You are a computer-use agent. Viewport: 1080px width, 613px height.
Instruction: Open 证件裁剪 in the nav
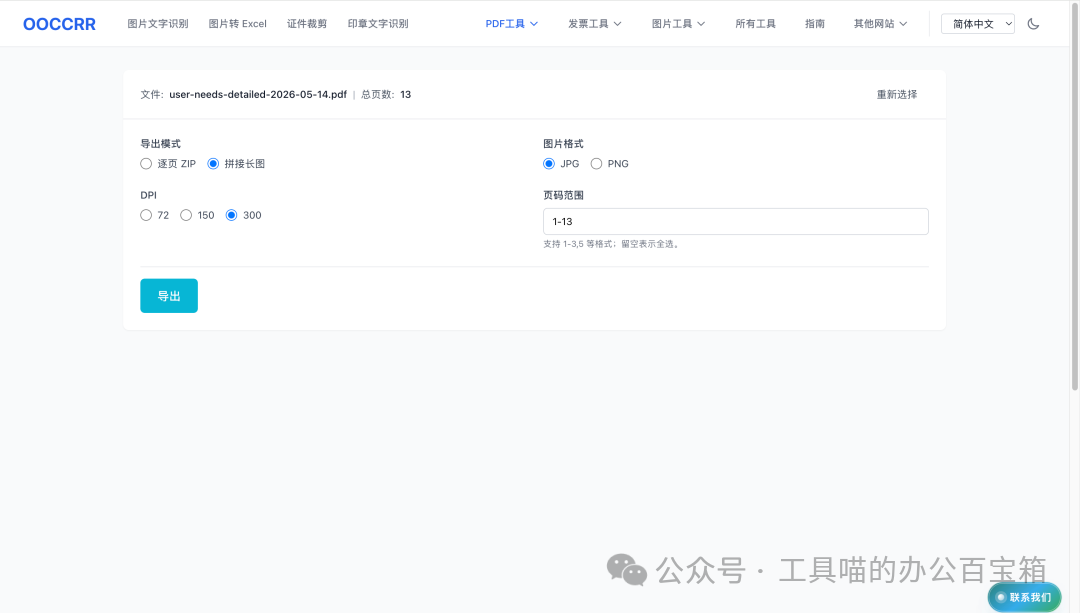click(307, 24)
